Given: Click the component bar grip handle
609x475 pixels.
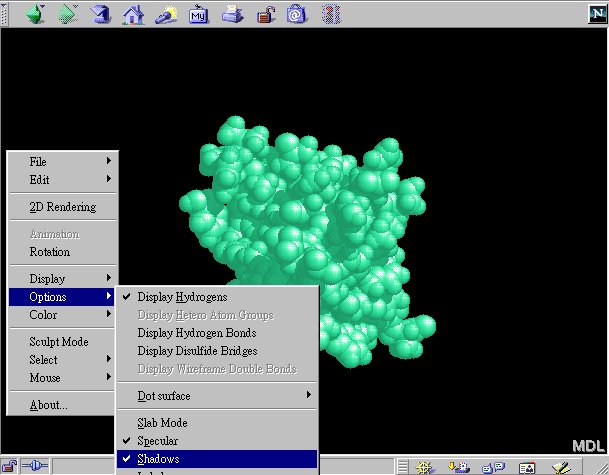Looking at the screenshot, I should point(403,466).
